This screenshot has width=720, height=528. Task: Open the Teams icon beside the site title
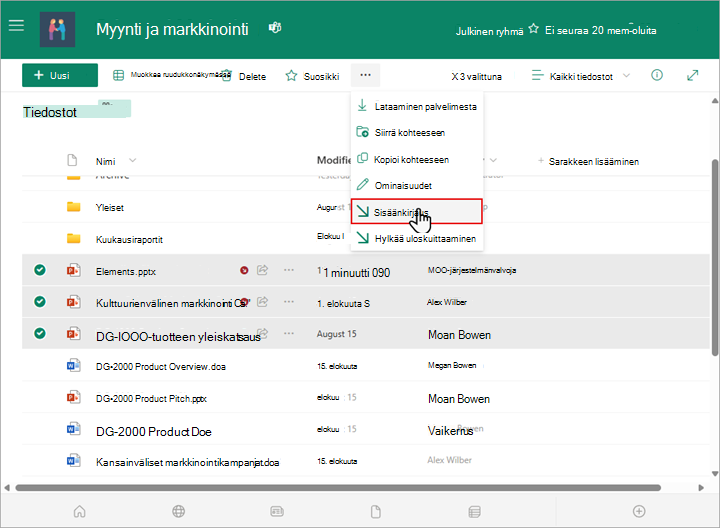click(275, 28)
